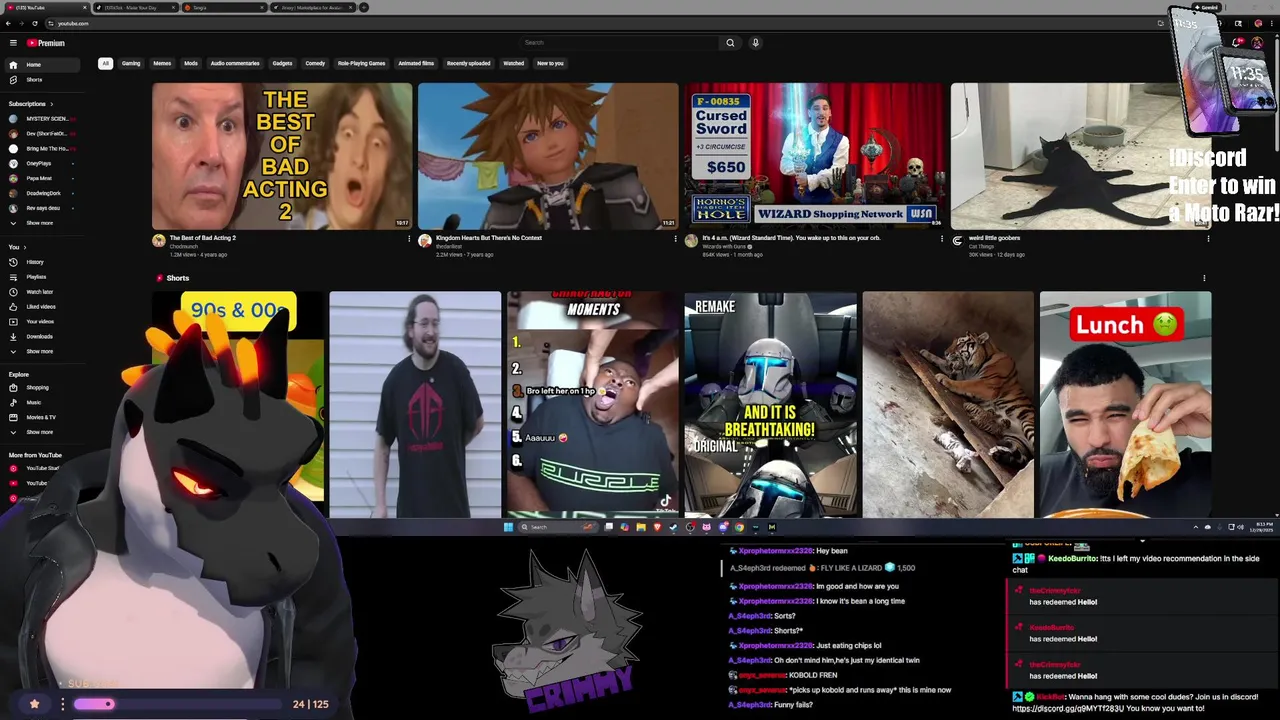
Task: Play Wizard Shopping Network video thumbnail
Action: [x=814, y=156]
